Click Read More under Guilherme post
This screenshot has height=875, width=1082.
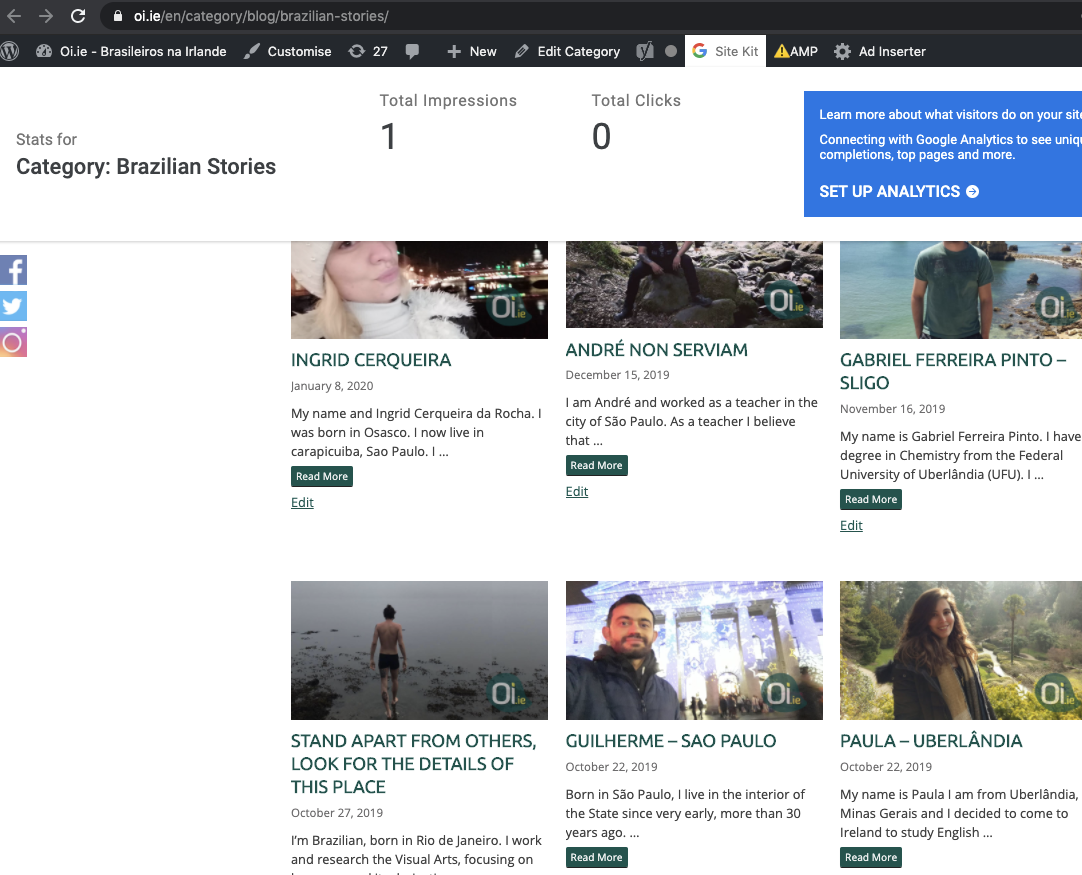(596, 857)
